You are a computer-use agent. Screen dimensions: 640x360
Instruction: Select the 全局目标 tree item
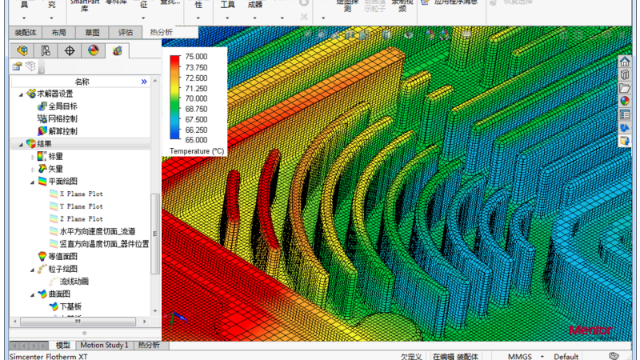coord(63,106)
